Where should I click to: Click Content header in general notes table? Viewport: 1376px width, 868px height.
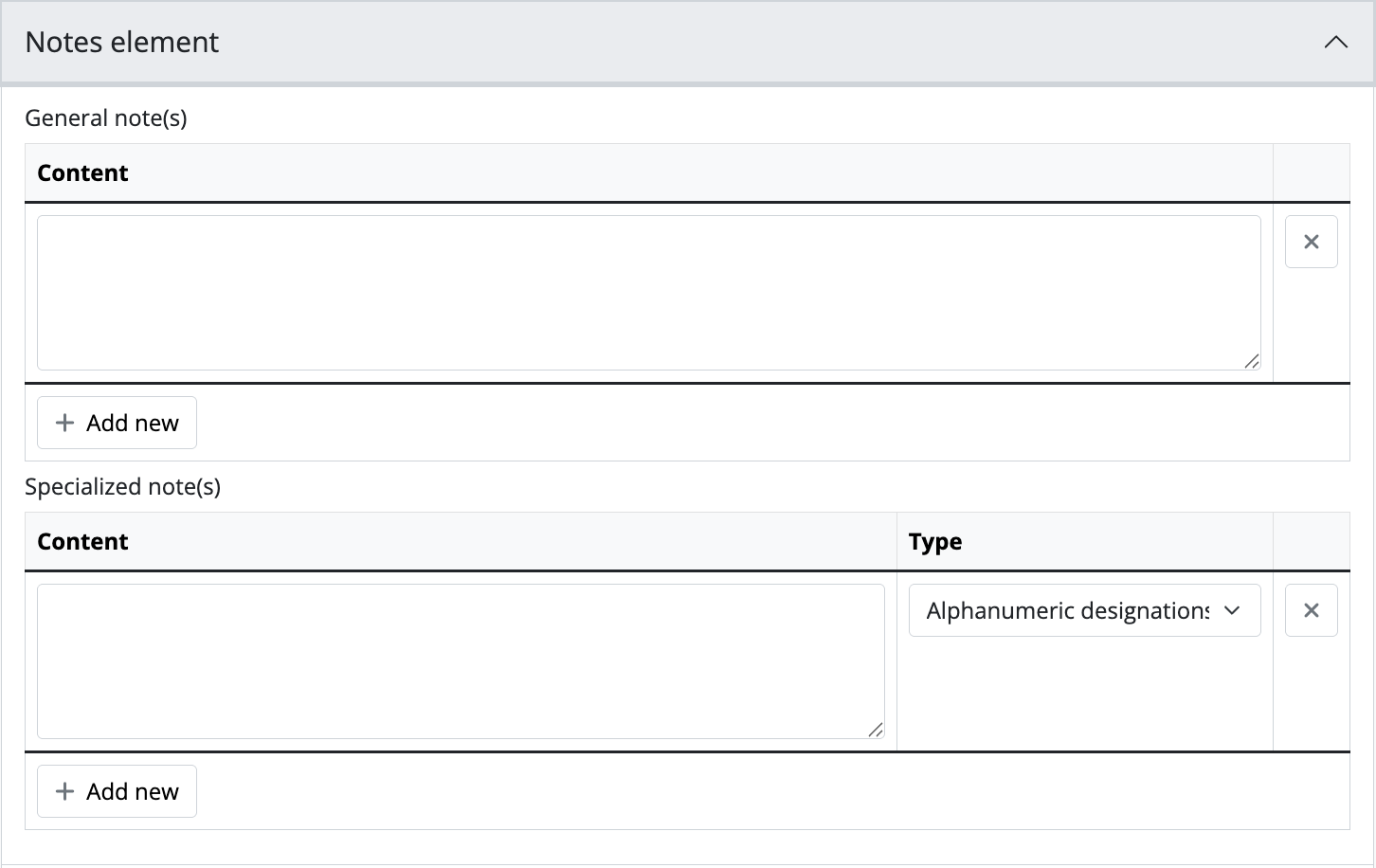point(82,173)
